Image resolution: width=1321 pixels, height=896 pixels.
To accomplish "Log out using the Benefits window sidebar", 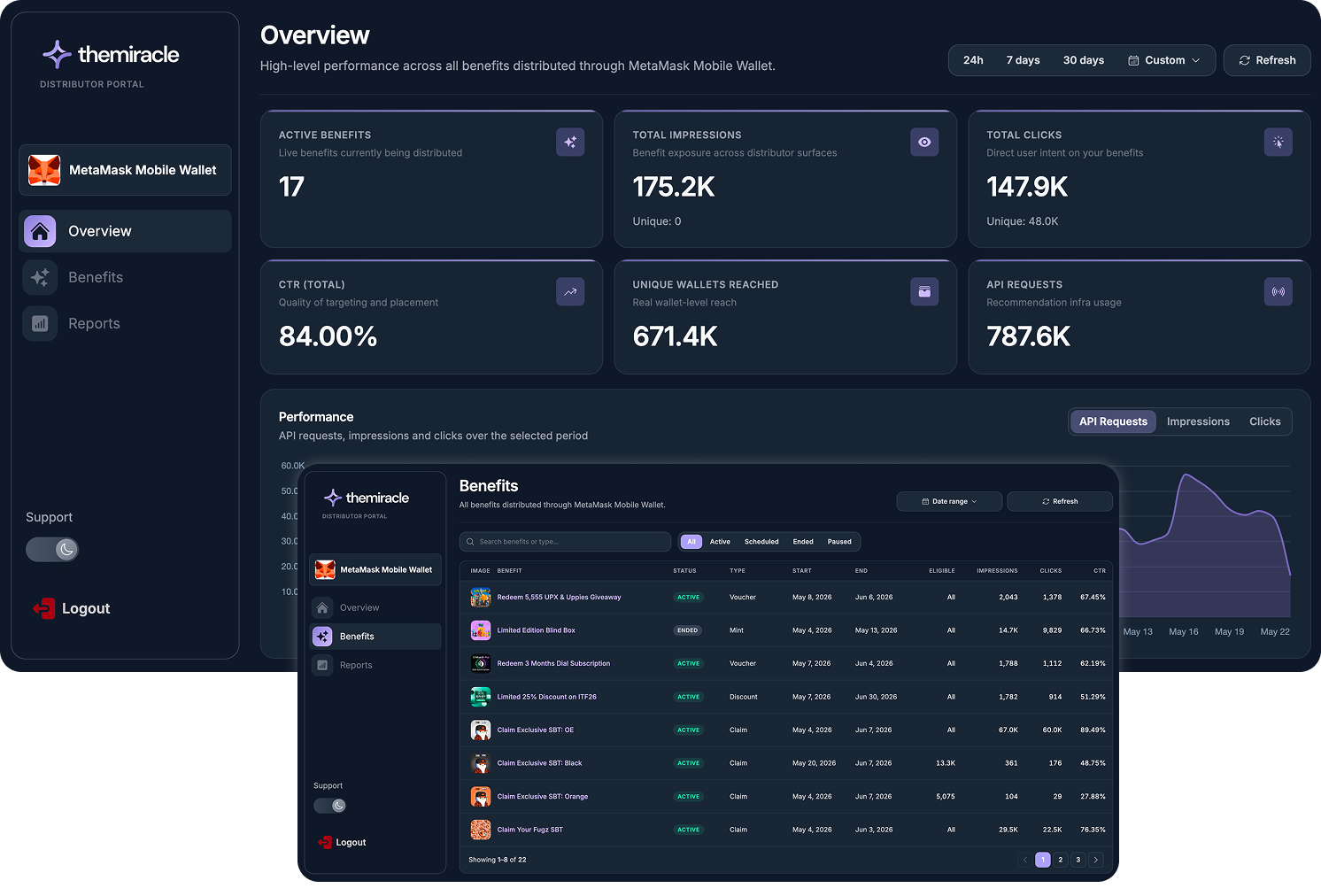I will (342, 842).
